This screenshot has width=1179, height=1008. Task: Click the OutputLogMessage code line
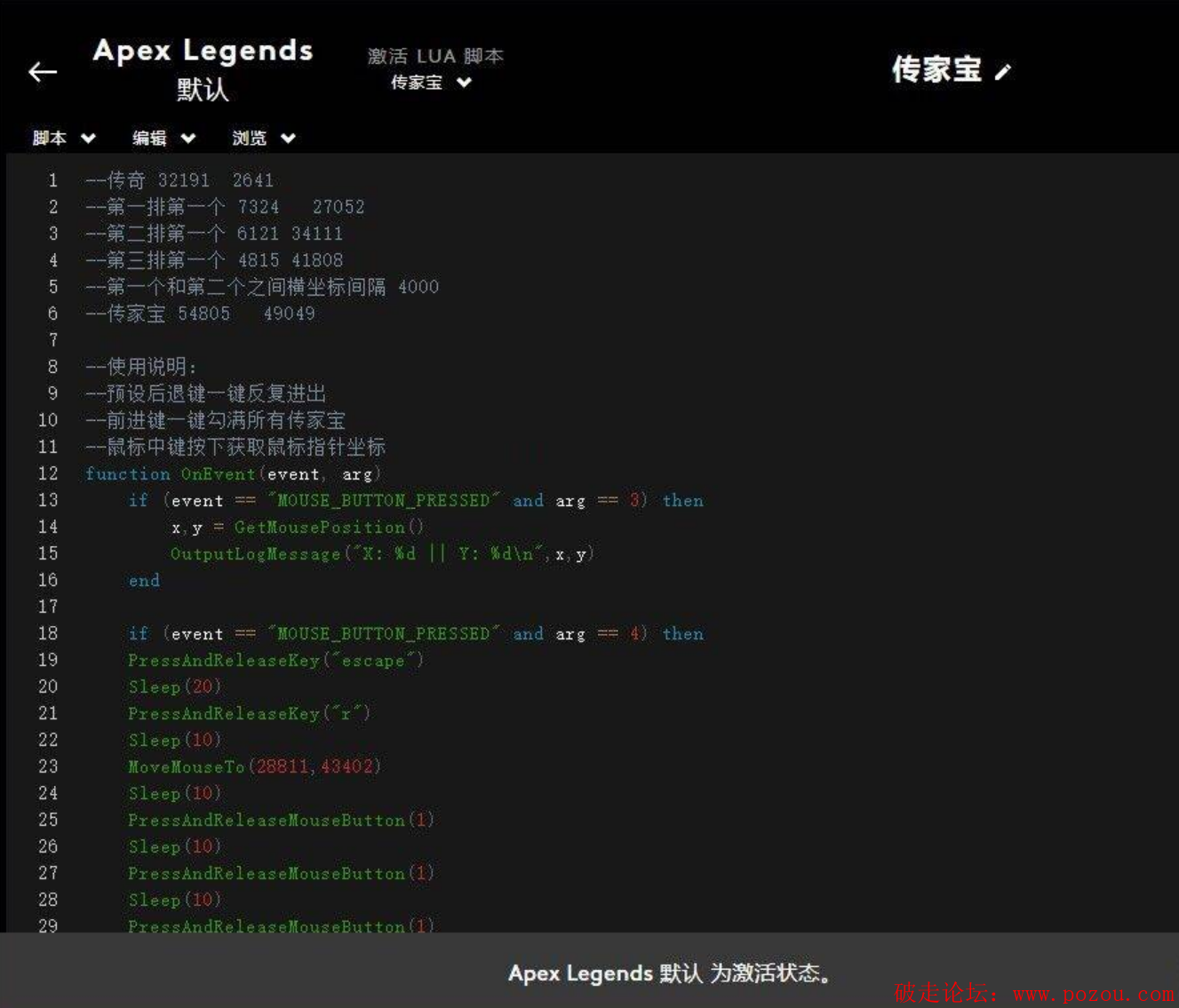click(x=382, y=554)
